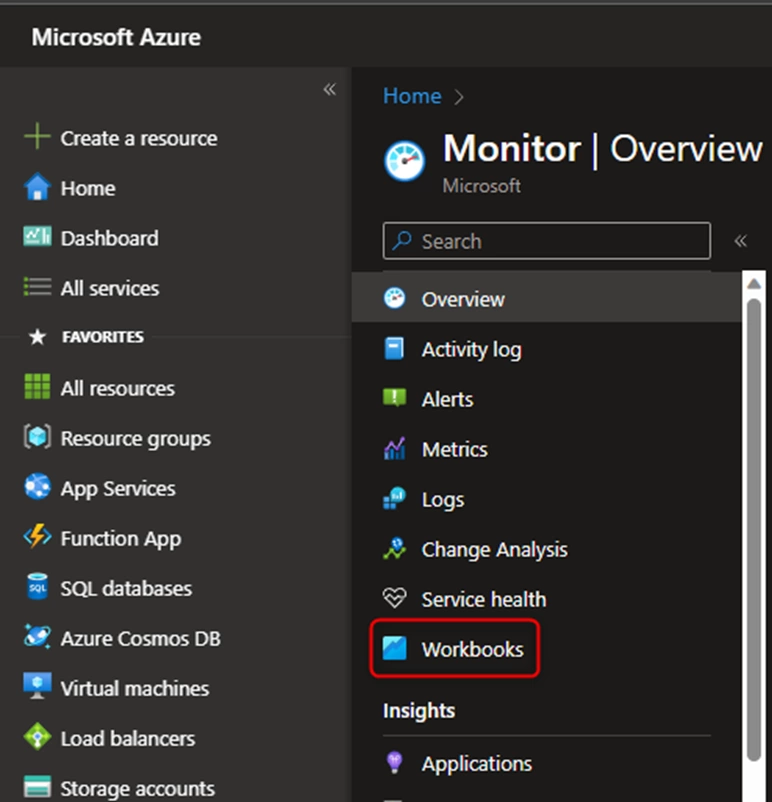Open Virtual machines favorite
Image resolution: width=772 pixels, height=802 pixels.
(x=135, y=688)
